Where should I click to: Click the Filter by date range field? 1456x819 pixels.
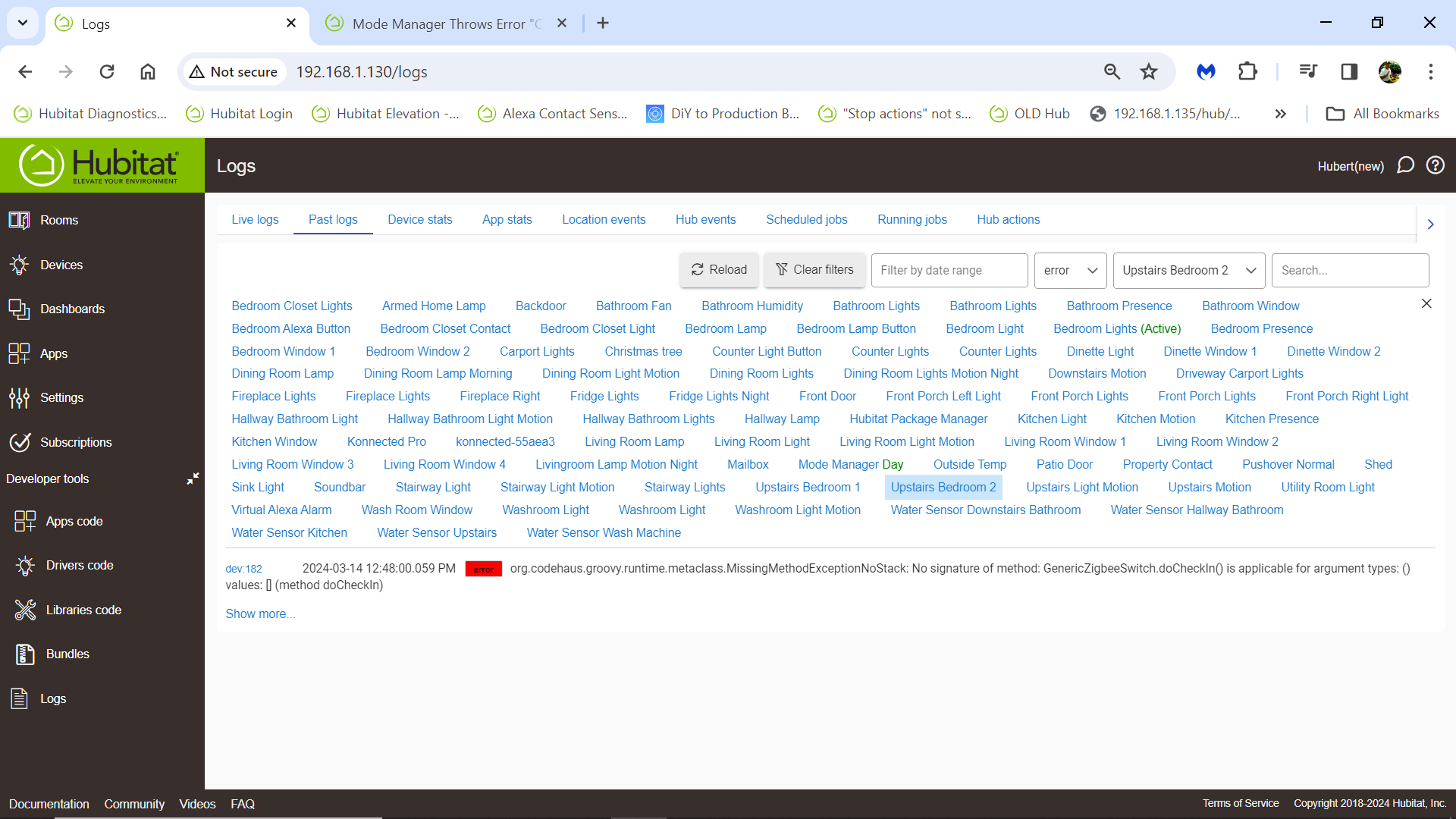[949, 270]
